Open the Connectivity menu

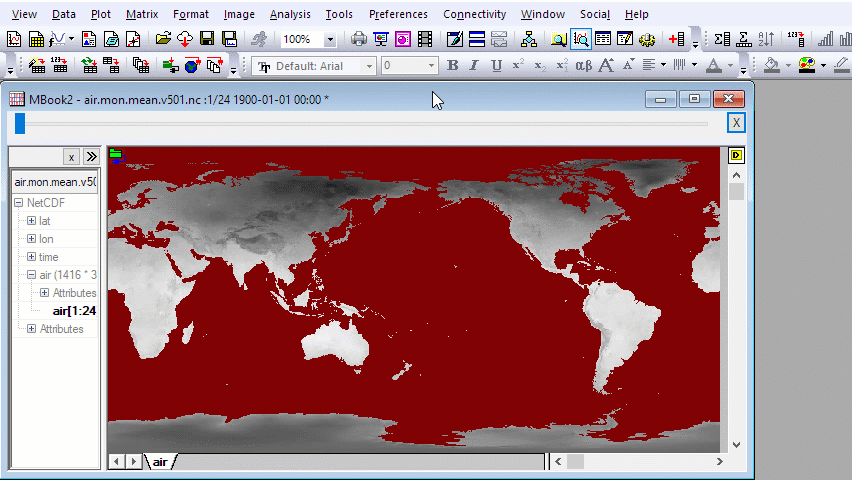(x=474, y=14)
